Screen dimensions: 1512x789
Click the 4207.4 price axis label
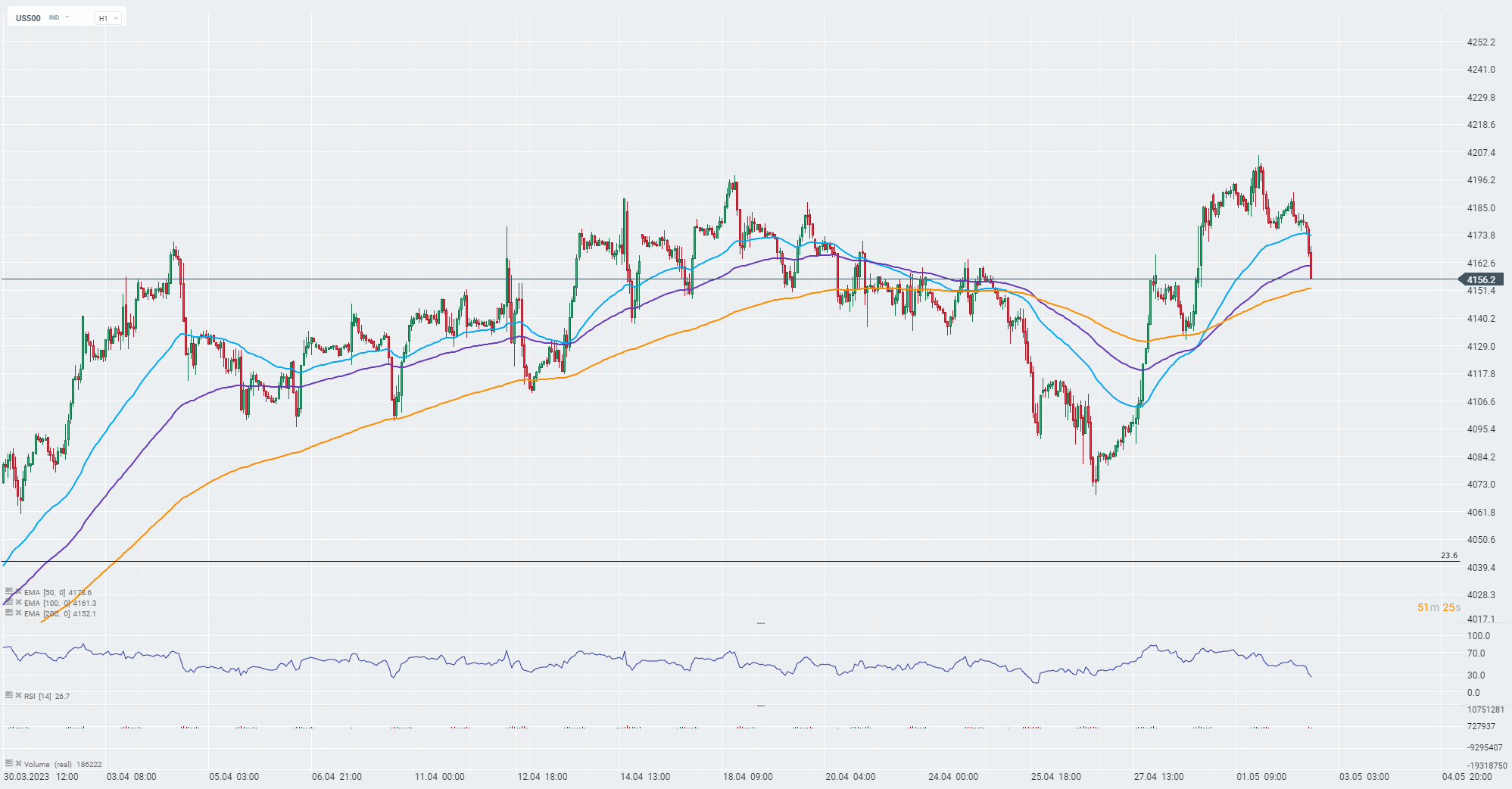point(1482,153)
